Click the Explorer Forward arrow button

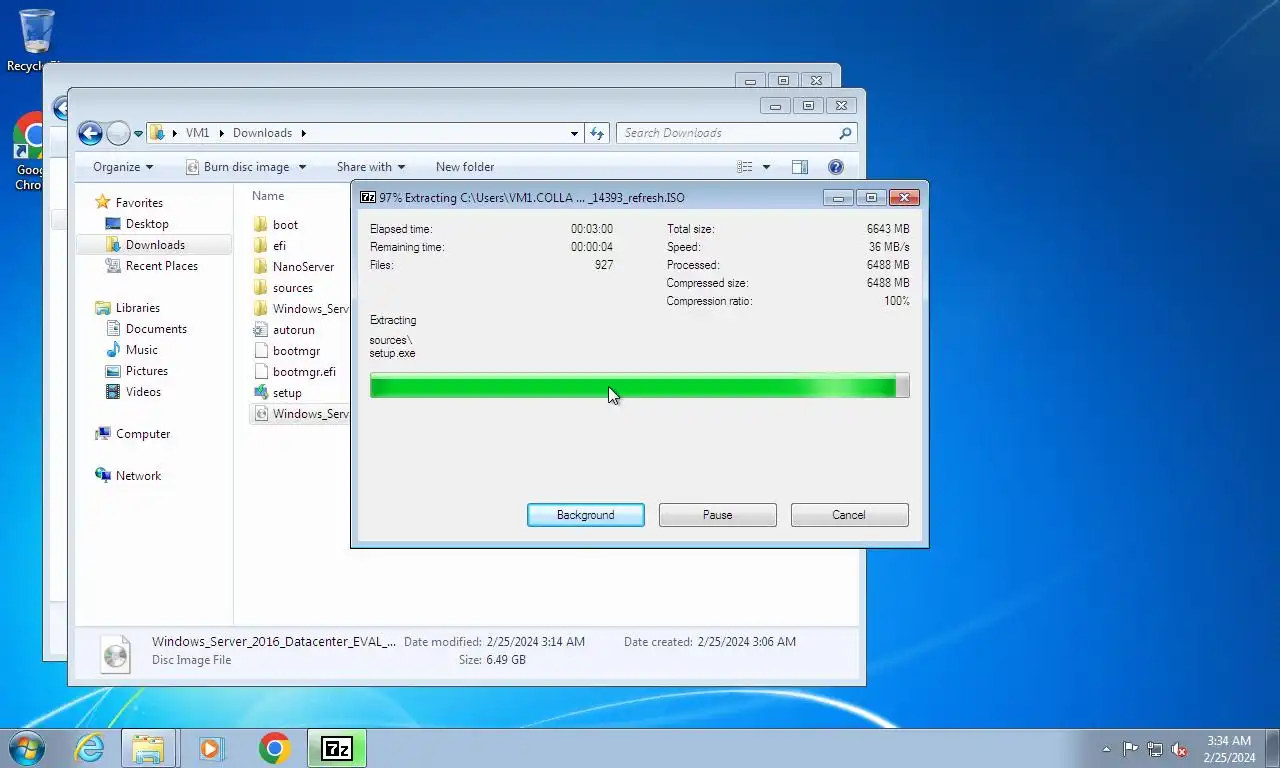point(118,133)
